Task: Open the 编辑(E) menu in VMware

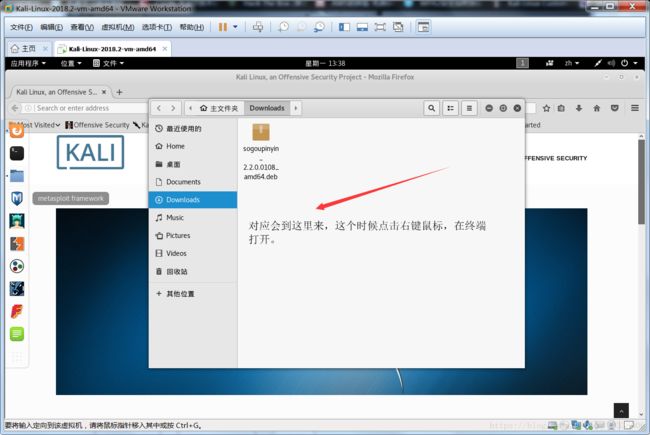Action: [51, 27]
